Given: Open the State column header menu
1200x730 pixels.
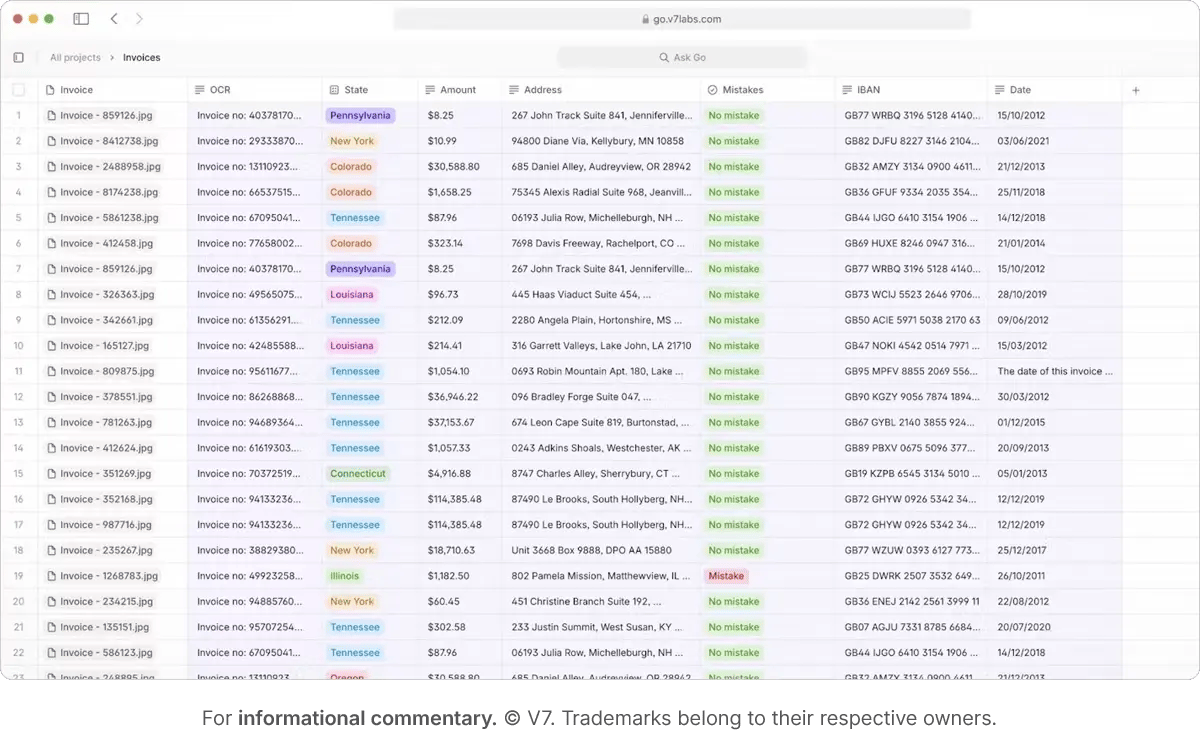Looking at the screenshot, I should (x=355, y=90).
